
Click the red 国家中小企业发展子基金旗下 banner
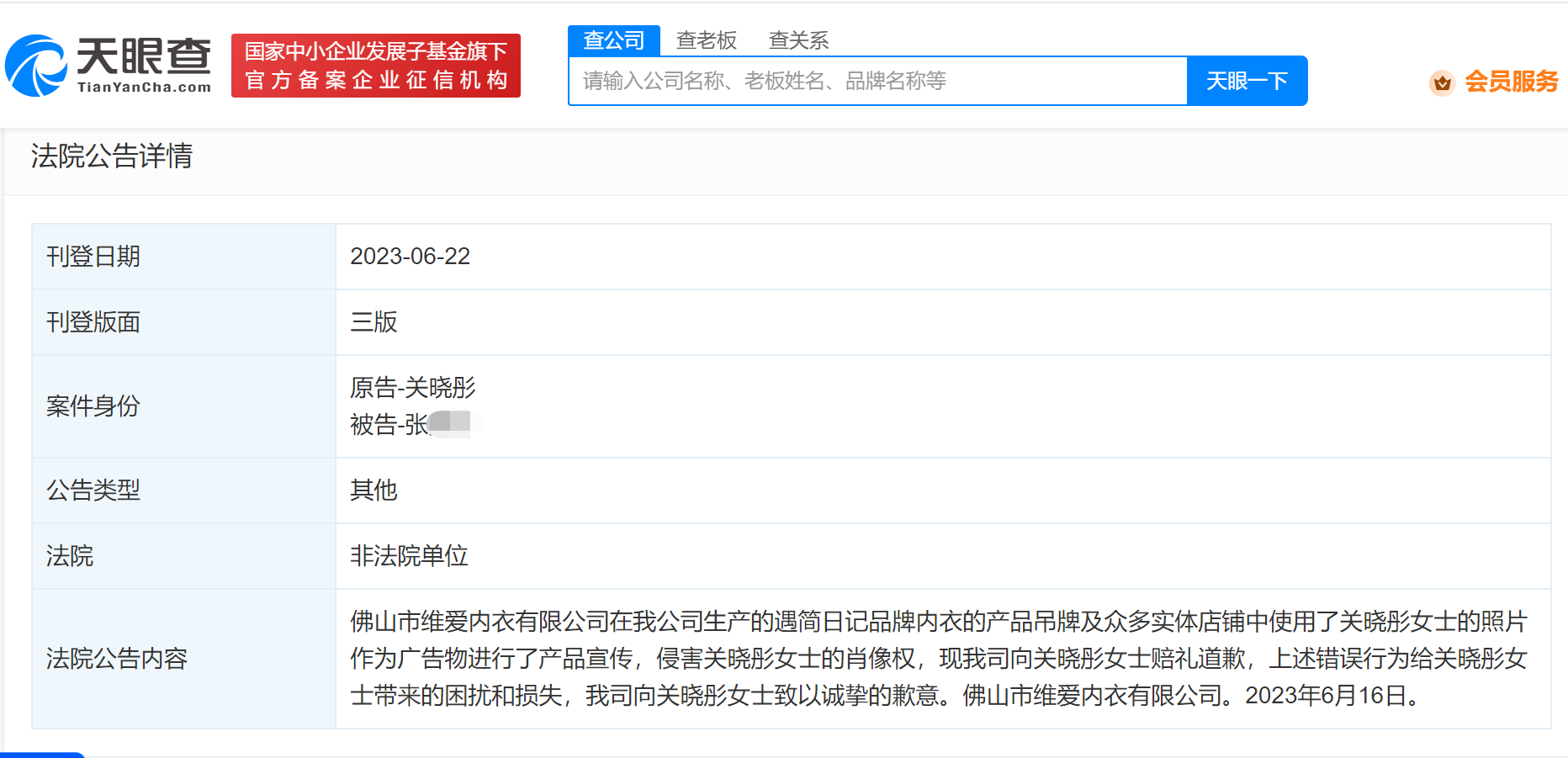coord(376,66)
